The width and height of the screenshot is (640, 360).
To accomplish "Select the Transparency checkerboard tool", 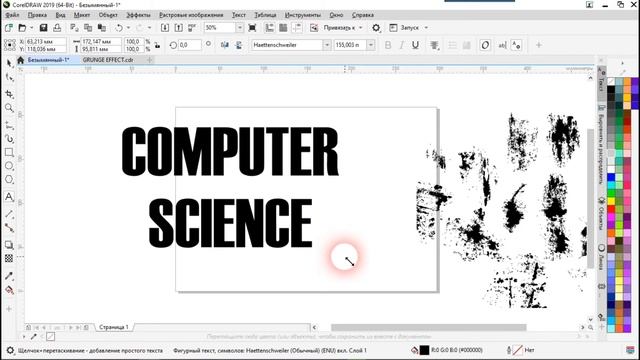I will (9, 258).
